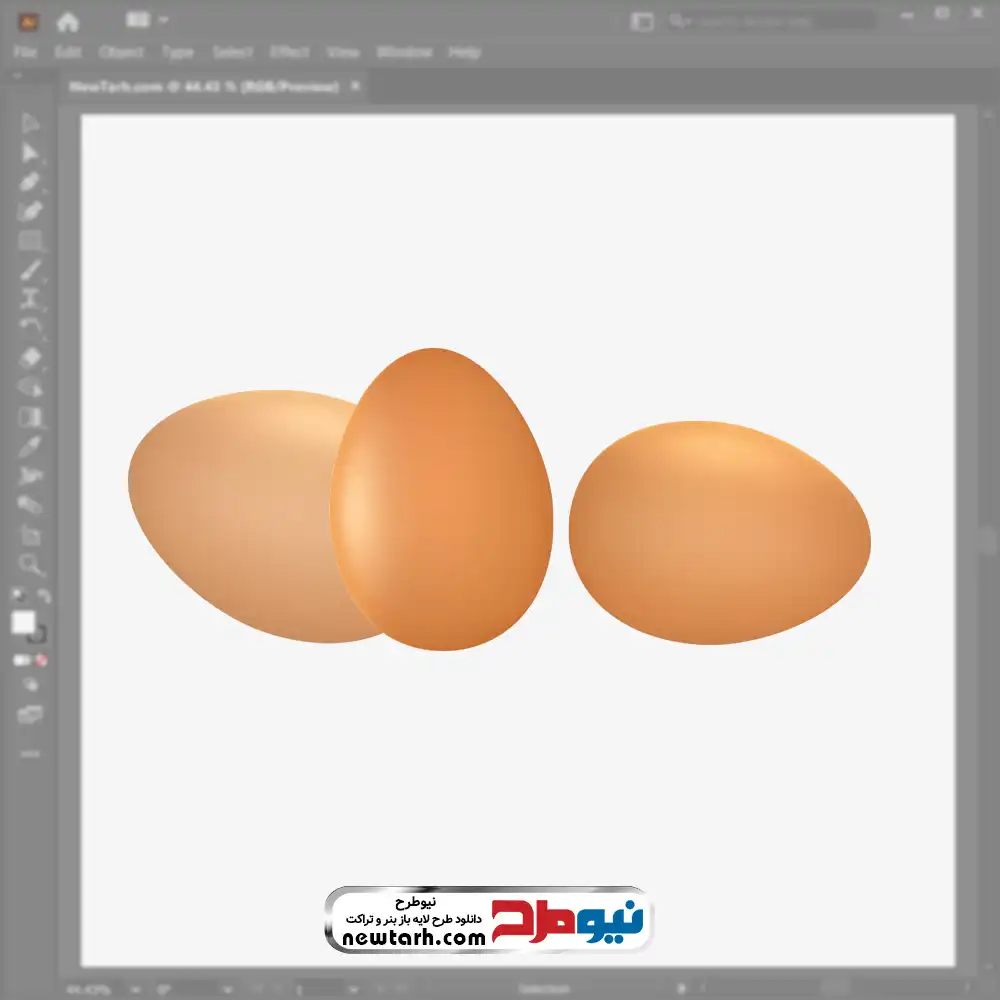Choose the Eraser tool
Viewport: 1000px width, 1000px height.
30,357
